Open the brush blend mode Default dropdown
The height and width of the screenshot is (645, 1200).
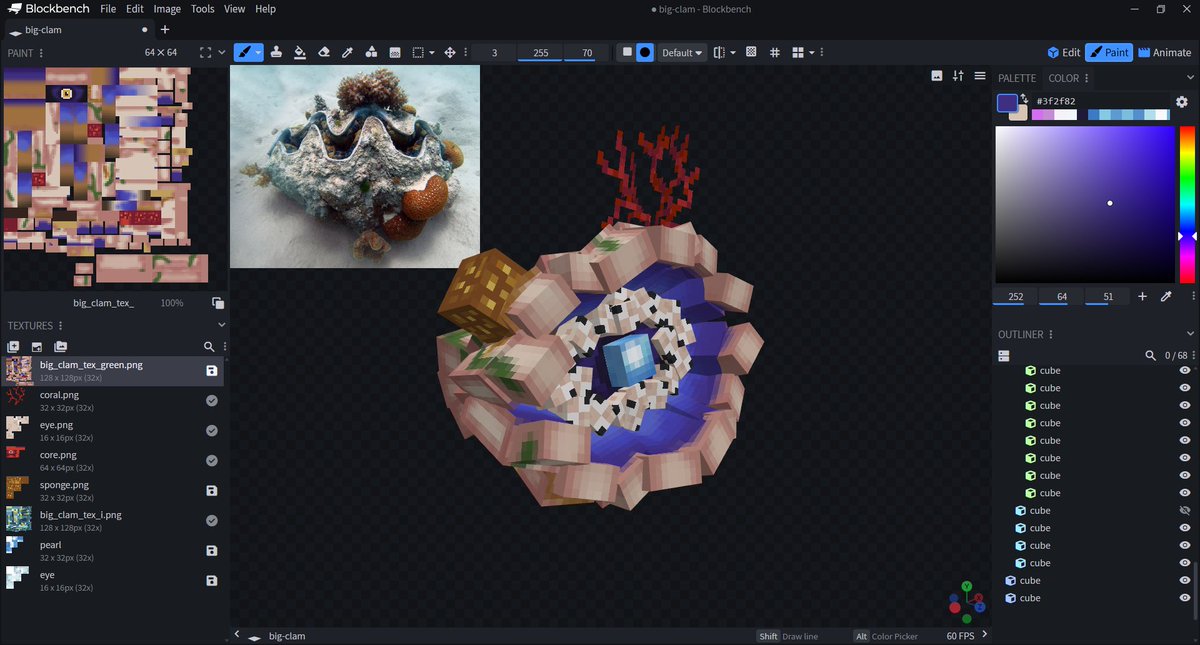click(x=682, y=52)
